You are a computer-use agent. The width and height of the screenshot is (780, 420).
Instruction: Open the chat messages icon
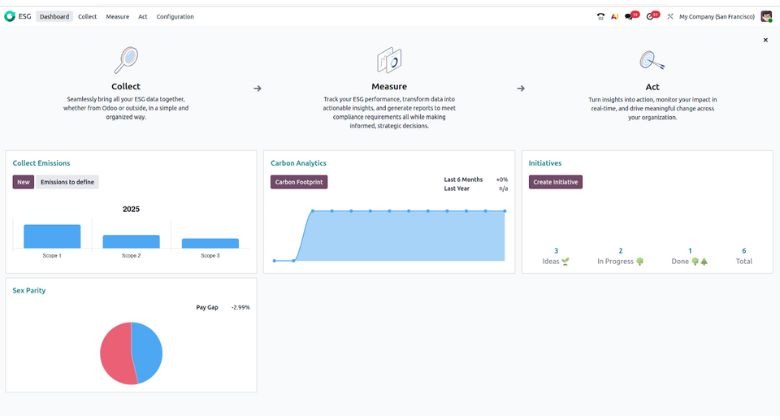click(629, 17)
